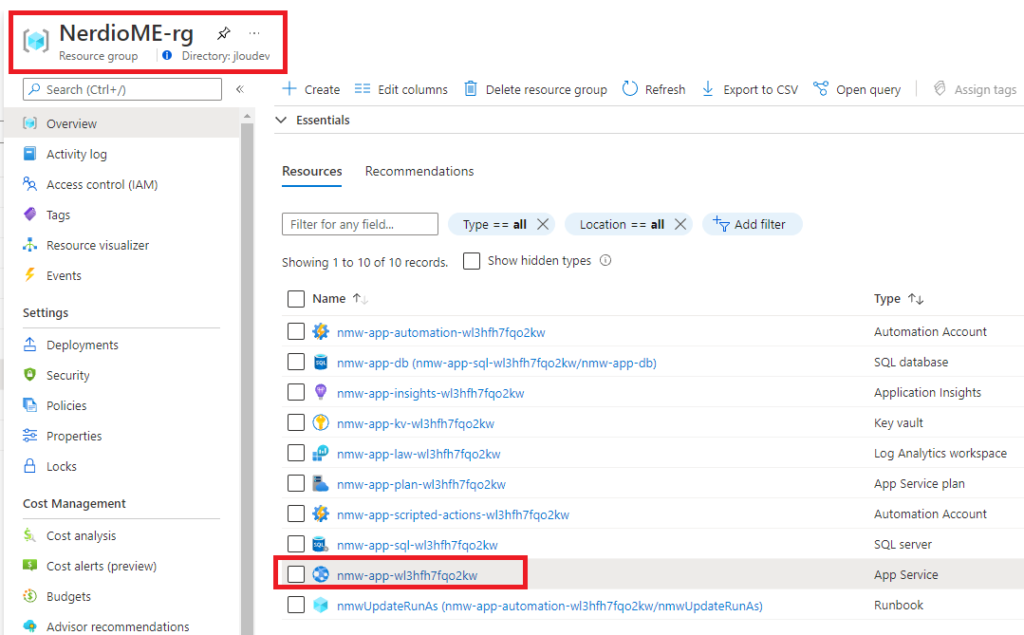Click the info icon next to Show hidden types
Screen dimensions: 1024x635
(605, 260)
